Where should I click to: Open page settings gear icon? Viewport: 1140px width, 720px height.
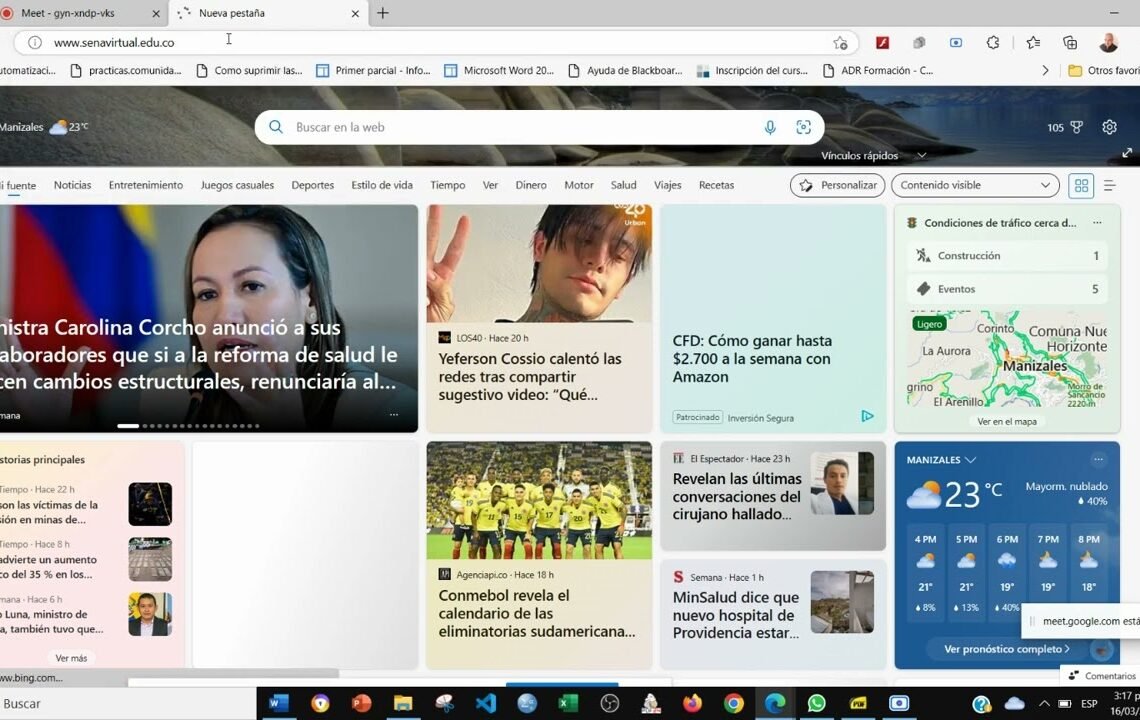pos(1109,127)
